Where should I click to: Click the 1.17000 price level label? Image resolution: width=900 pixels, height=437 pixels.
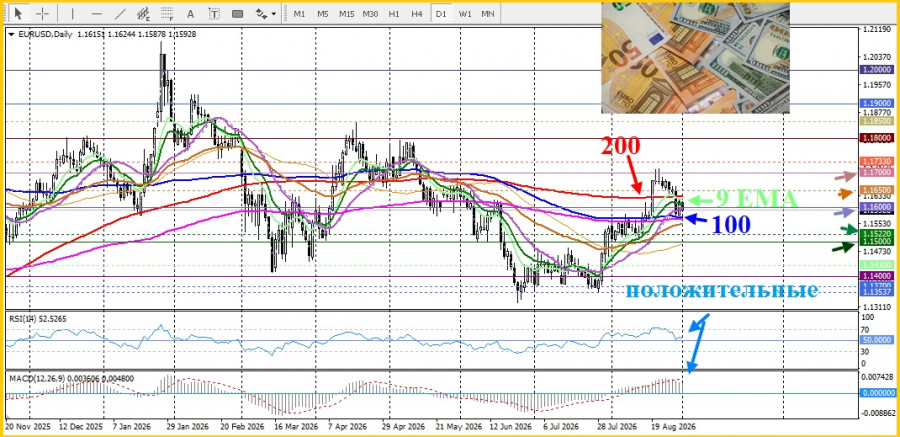coord(875,172)
